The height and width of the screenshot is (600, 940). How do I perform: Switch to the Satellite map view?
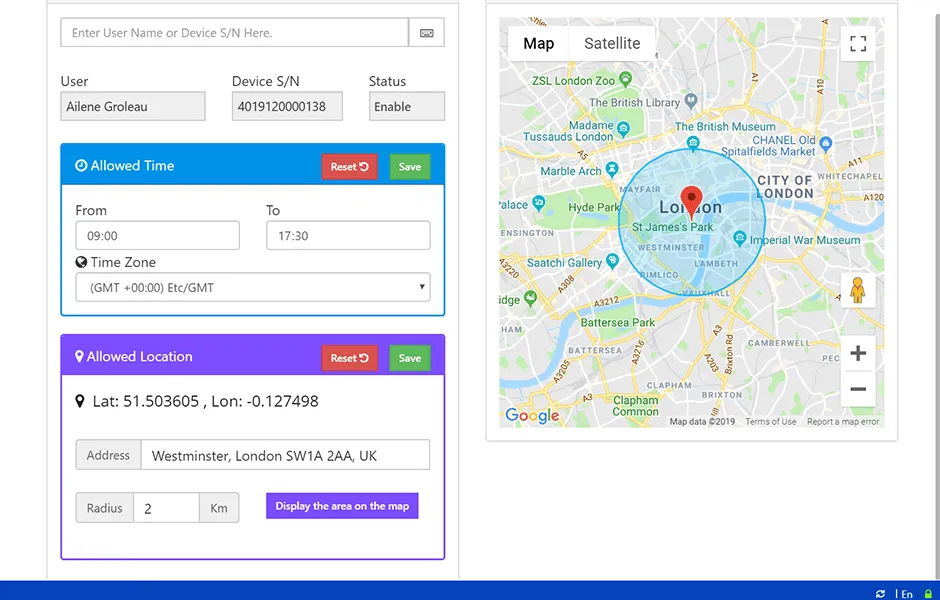[612, 43]
